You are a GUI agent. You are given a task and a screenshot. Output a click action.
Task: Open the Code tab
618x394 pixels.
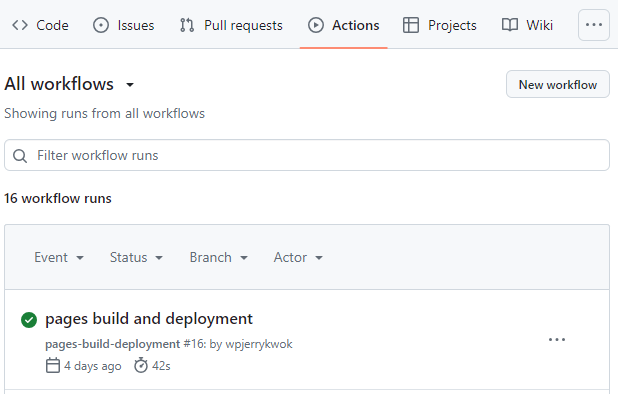tap(40, 25)
